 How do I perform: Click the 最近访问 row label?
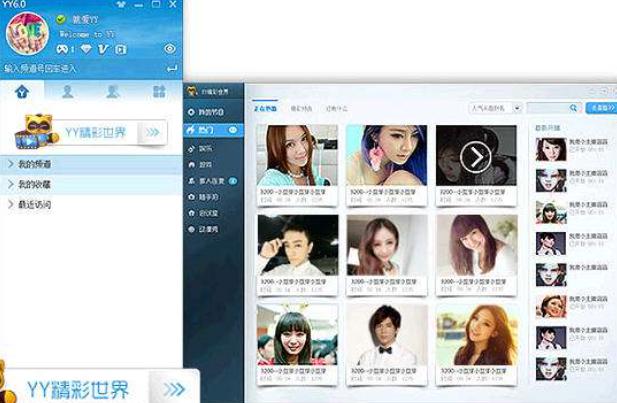[35, 205]
